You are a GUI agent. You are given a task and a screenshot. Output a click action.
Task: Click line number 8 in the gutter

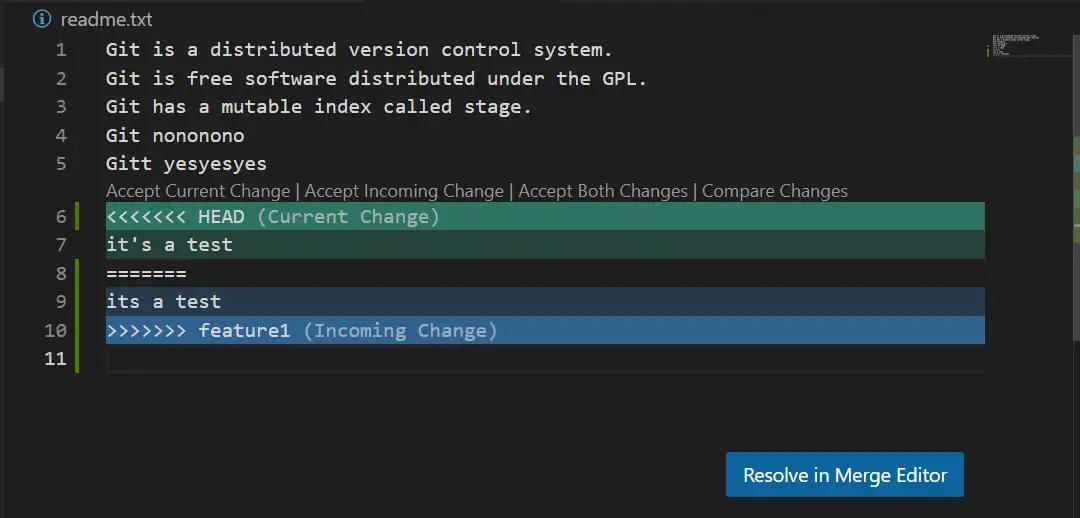(61, 273)
